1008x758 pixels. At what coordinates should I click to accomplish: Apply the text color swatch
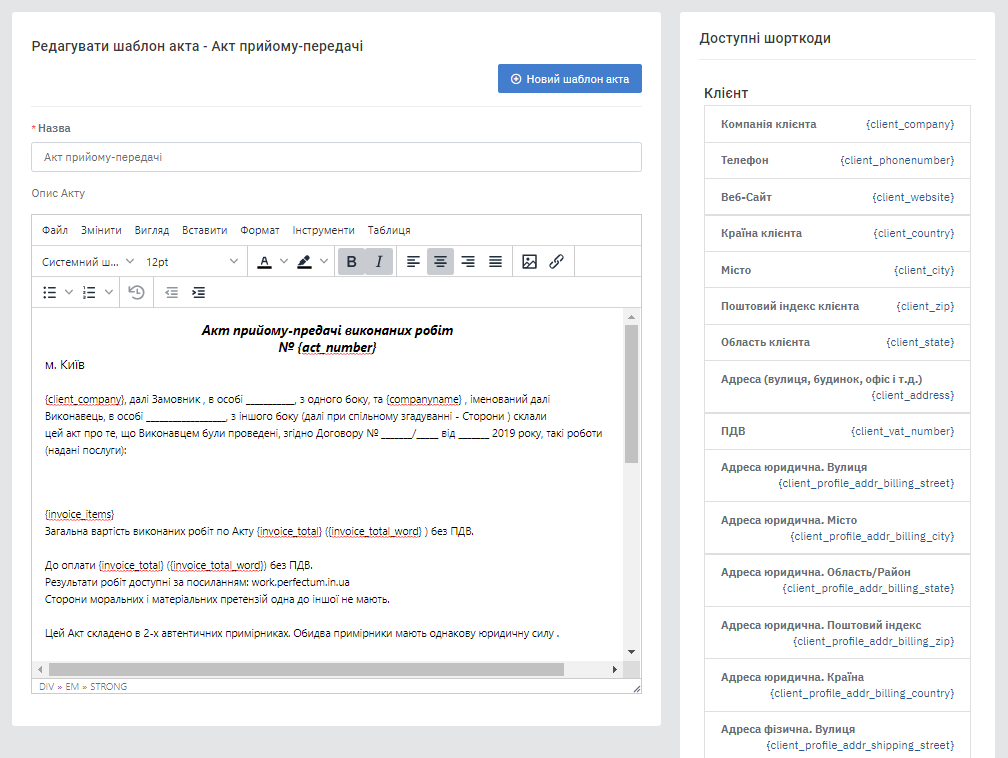click(x=264, y=262)
